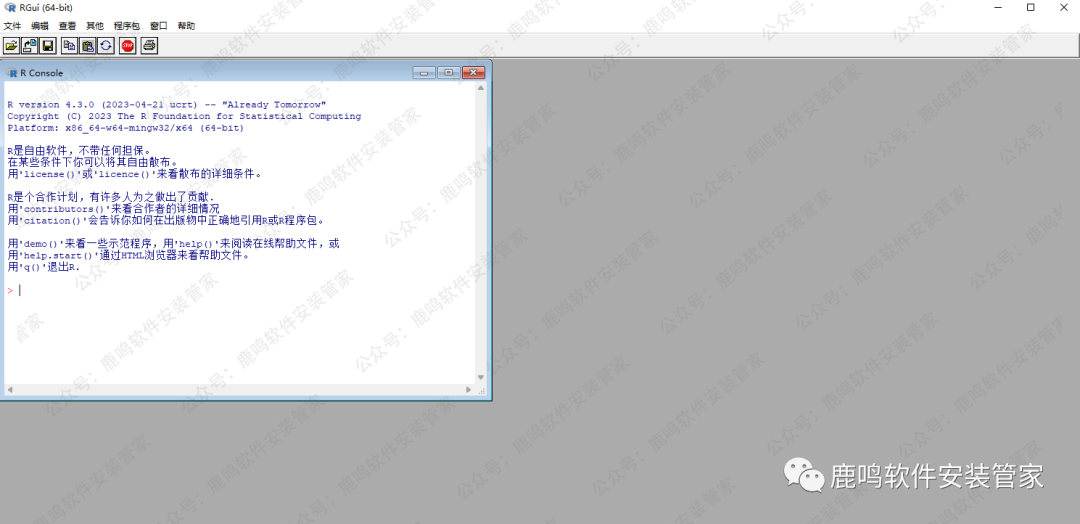
Task: Click the line mentioning 'demo()'
Action: point(174,244)
